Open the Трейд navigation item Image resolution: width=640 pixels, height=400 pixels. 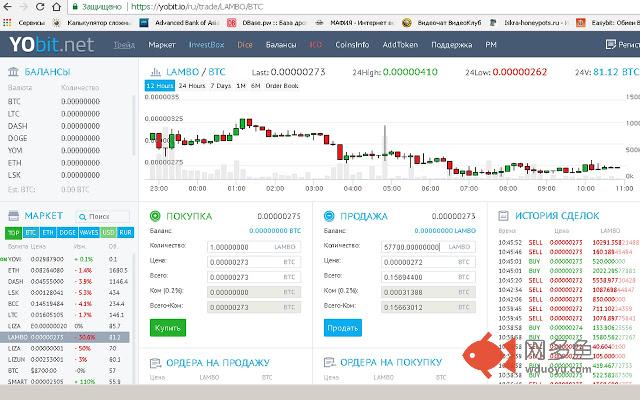pos(124,45)
